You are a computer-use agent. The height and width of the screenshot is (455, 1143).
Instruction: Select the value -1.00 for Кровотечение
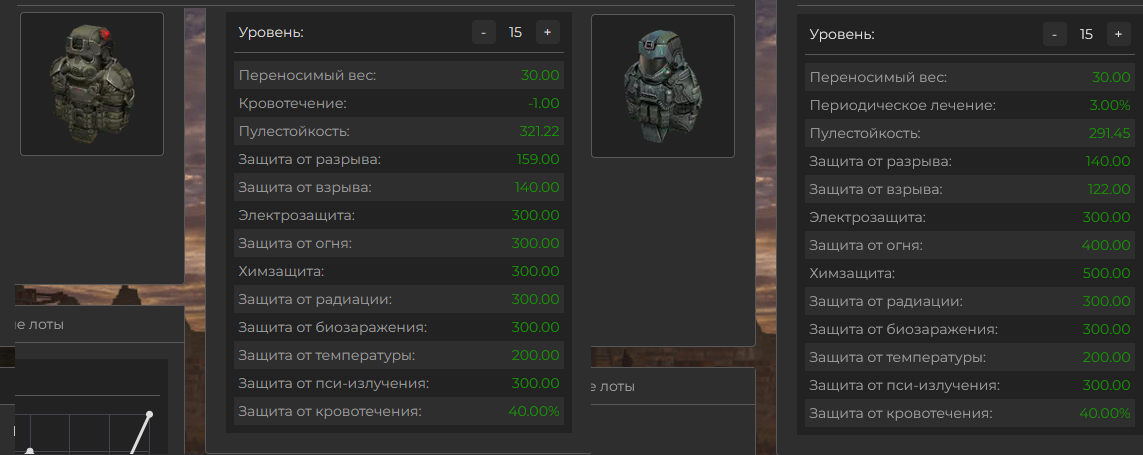tap(544, 104)
